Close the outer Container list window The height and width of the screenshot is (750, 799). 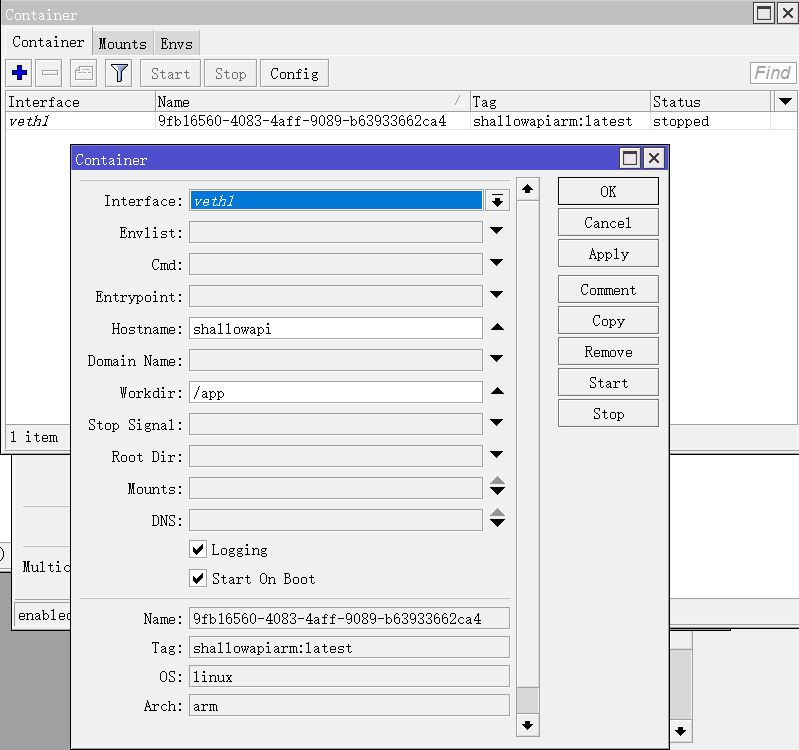787,13
